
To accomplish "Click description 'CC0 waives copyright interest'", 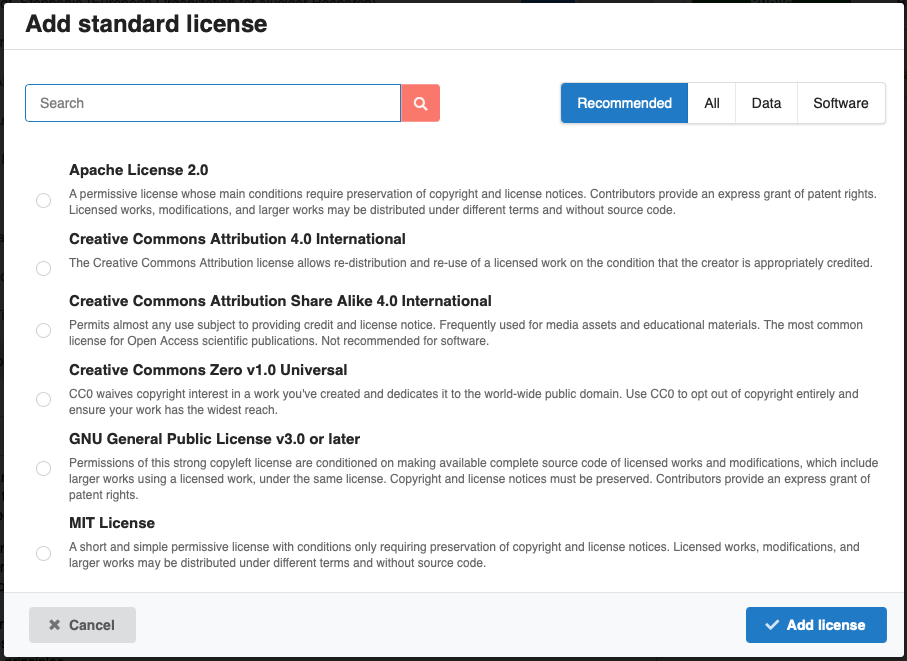I will pyautogui.click(x=463, y=402).
